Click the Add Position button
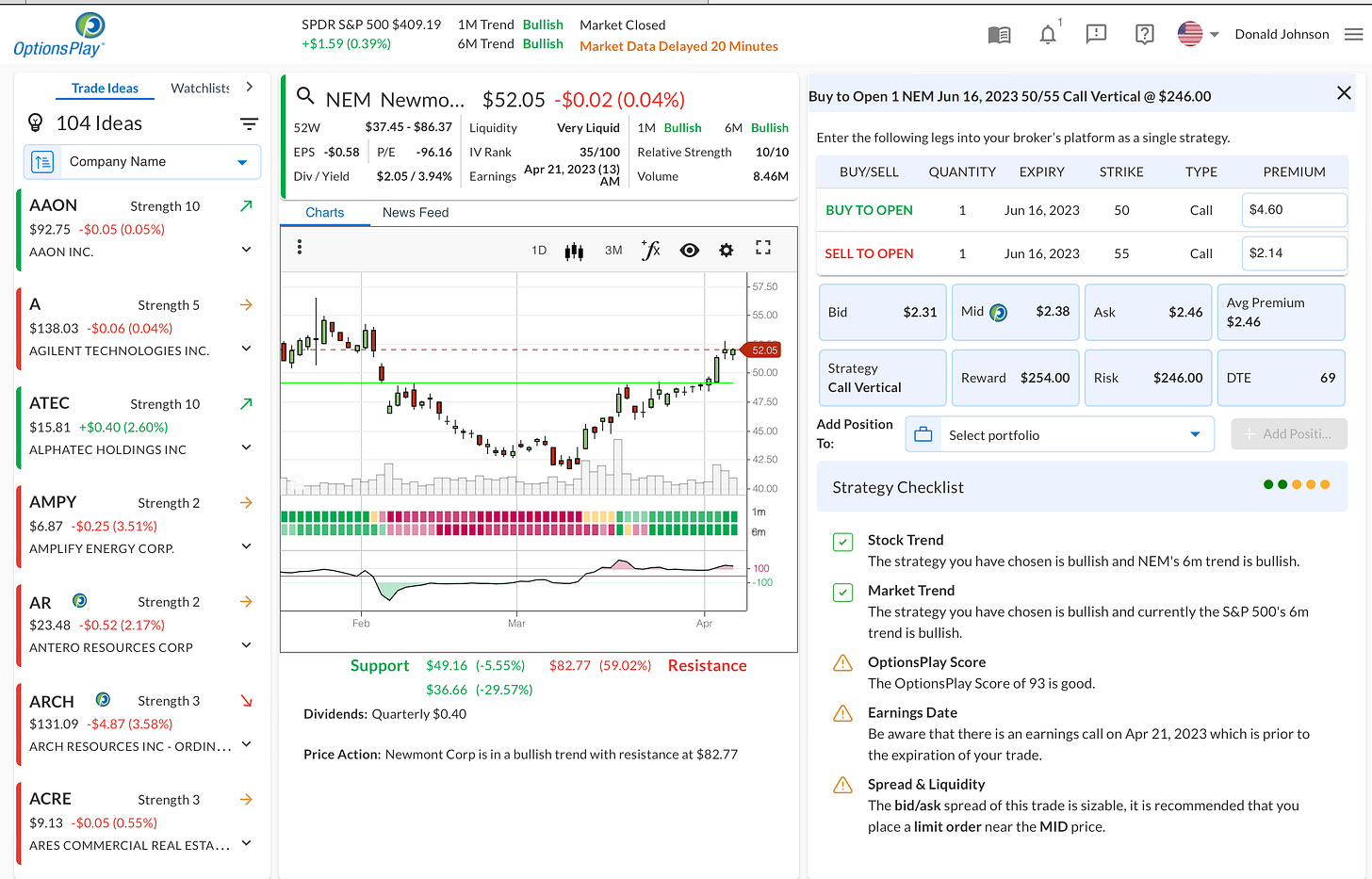 point(1289,434)
